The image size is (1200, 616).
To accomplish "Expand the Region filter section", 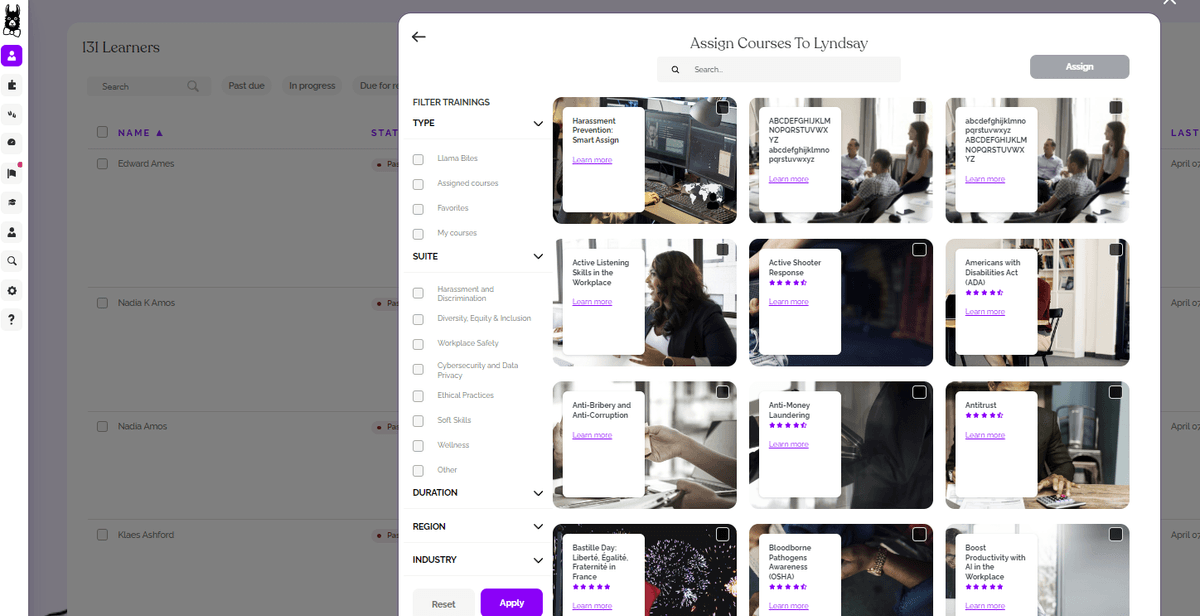I will pos(538,527).
